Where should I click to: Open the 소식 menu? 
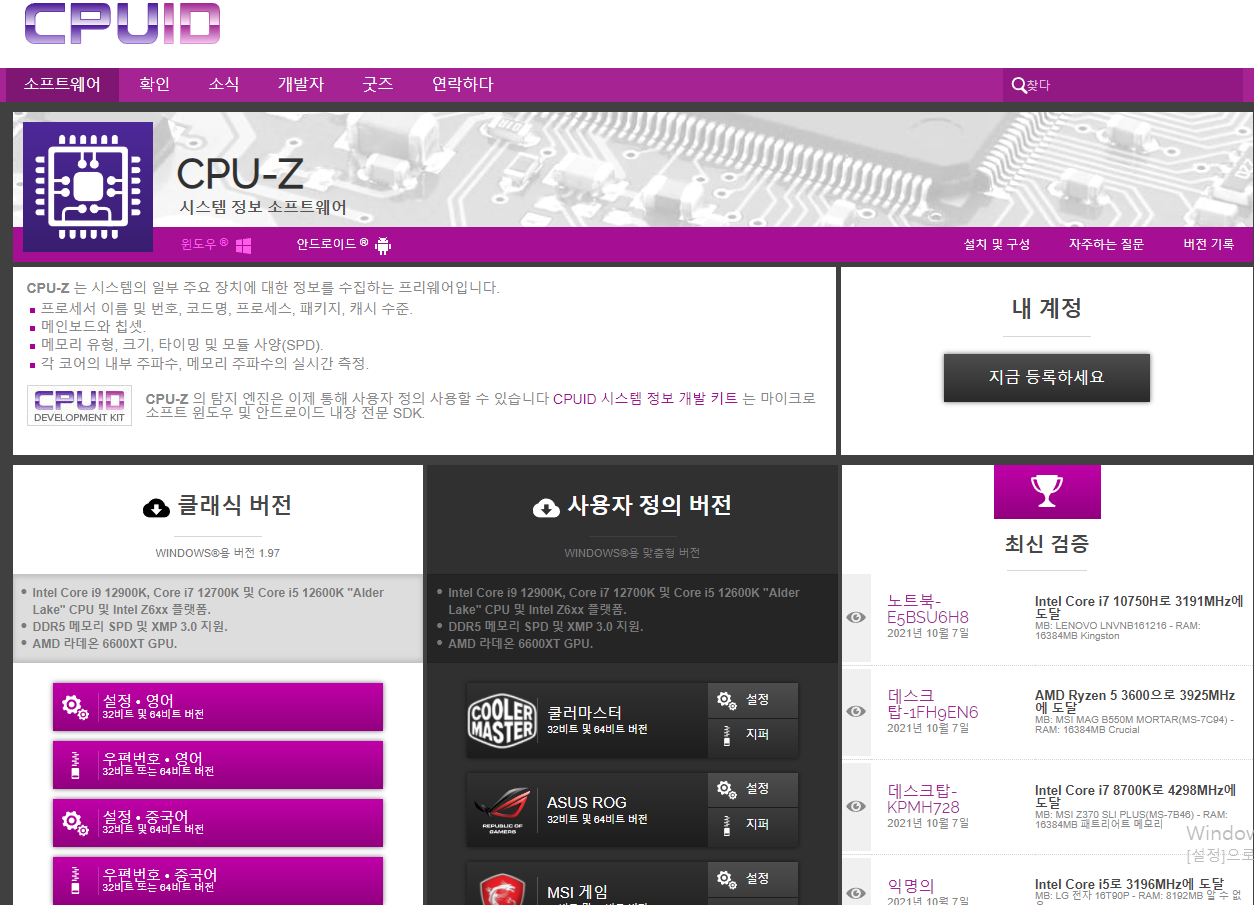tap(224, 85)
